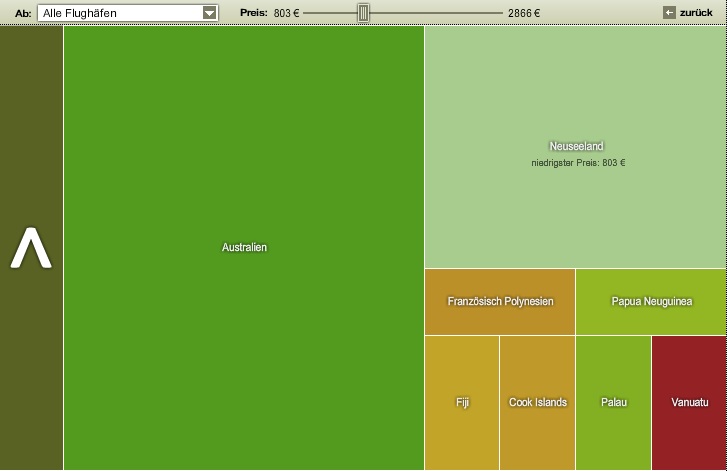The width and height of the screenshot is (727, 471).
Task: Select the Australien tile
Action: pos(244,247)
